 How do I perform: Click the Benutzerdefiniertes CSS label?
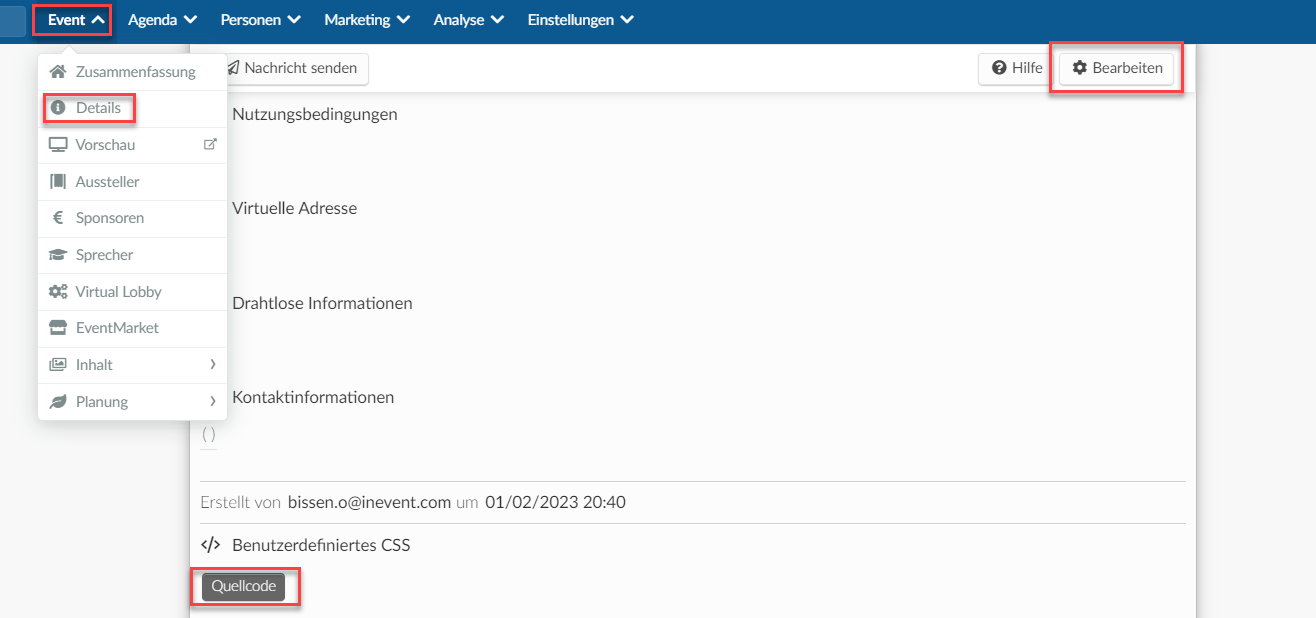coord(321,545)
